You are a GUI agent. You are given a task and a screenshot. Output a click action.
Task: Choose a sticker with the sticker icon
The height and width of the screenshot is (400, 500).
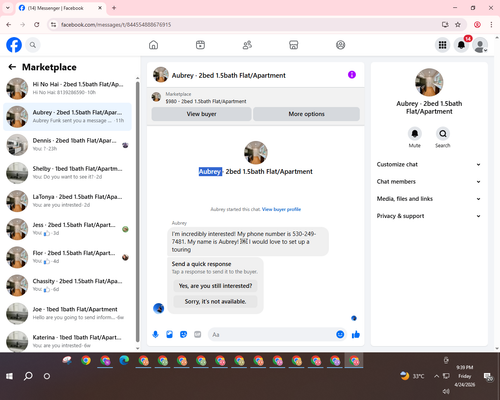pos(183,334)
